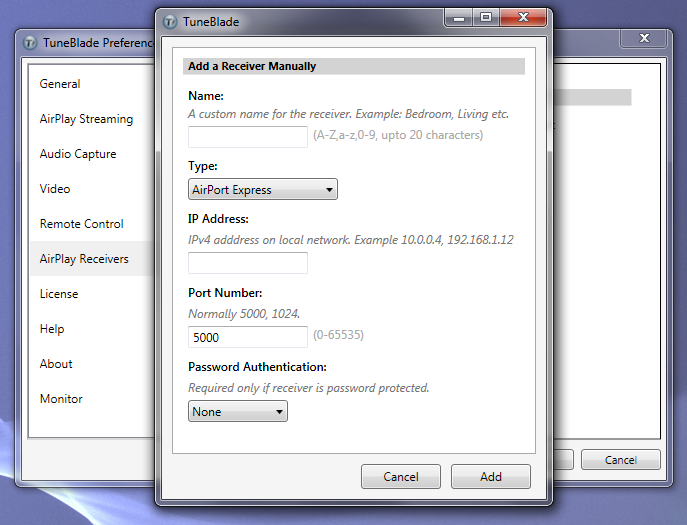The width and height of the screenshot is (687, 525).
Task: Click the hint text '(0-65535)'
Action: click(x=338, y=335)
